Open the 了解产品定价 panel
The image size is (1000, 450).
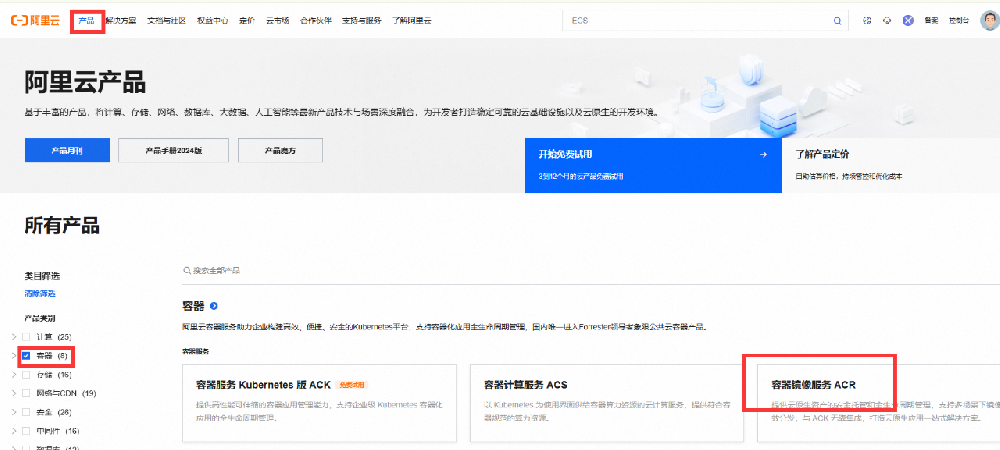pos(891,166)
